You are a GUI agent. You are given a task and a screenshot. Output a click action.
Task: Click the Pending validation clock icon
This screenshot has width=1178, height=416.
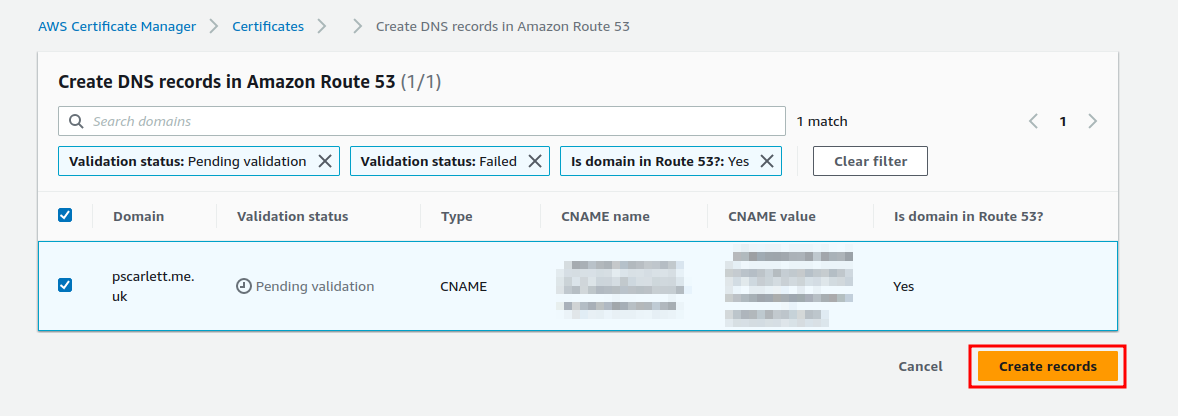coord(243,286)
